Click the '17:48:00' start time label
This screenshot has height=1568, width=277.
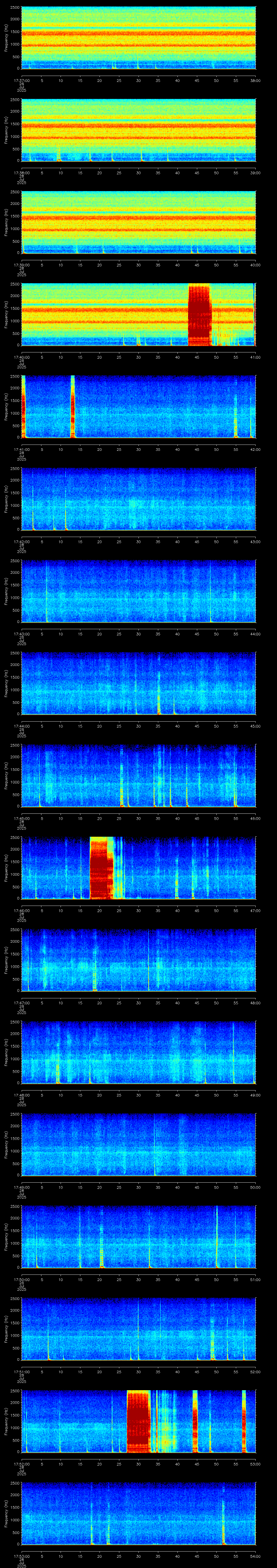pyautogui.click(x=21, y=1095)
